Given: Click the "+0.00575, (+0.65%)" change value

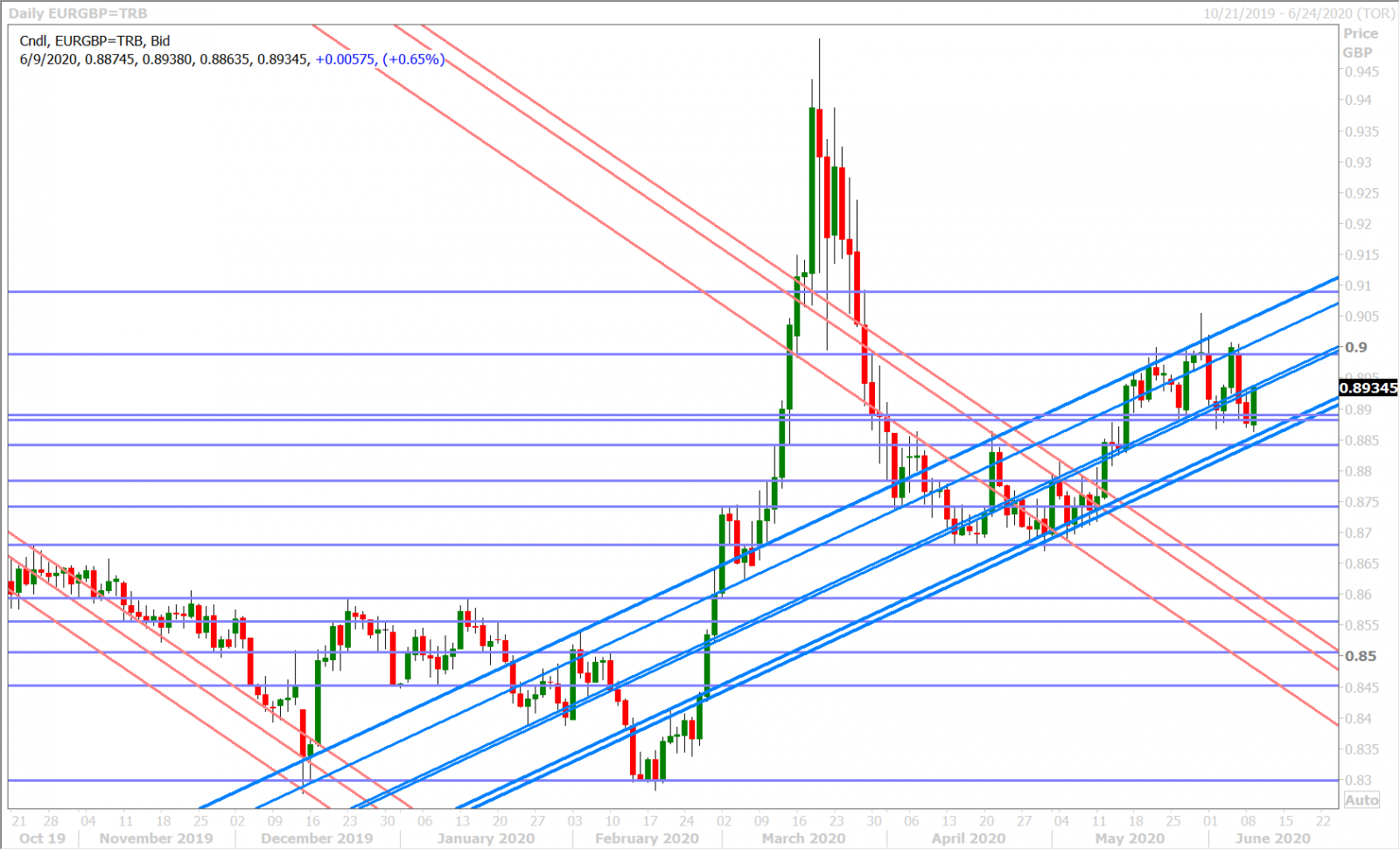Looking at the screenshot, I should [x=380, y=59].
